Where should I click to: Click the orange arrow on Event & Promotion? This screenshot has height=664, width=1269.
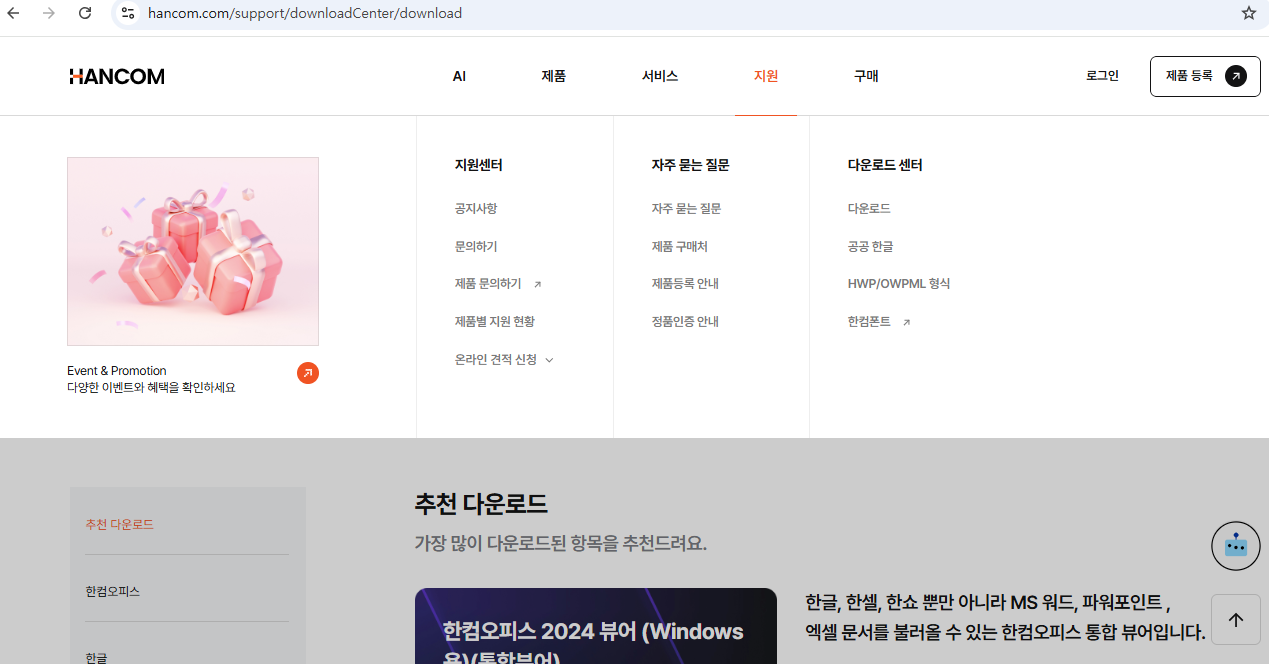(x=307, y=372)
